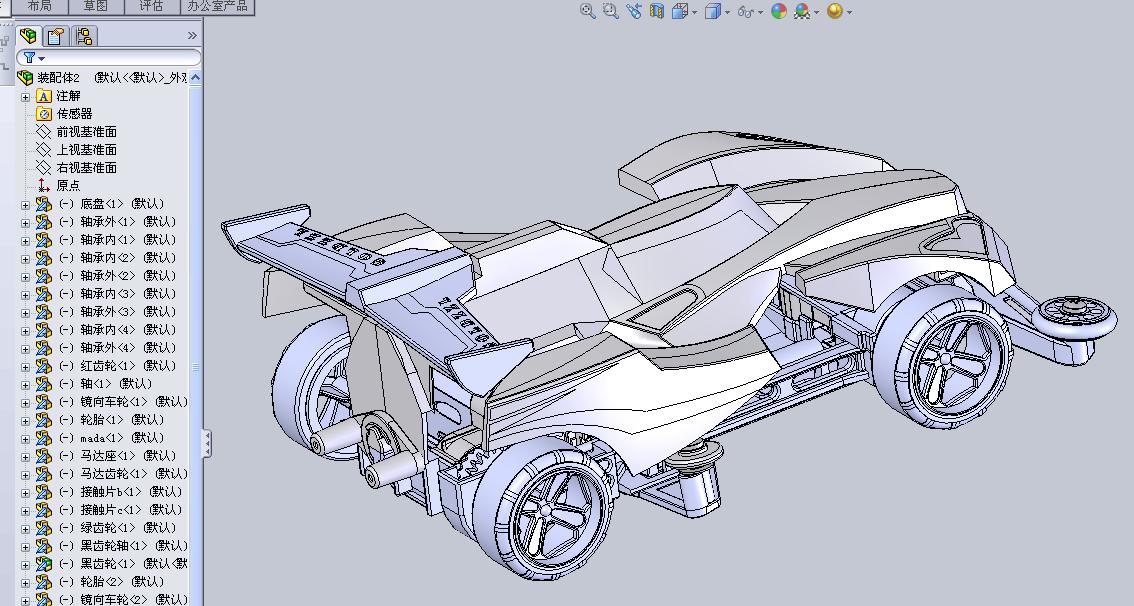This screenshot has height=606, width=1134.
Task: Open dropdown arrow beside Apply Scene
Action: point(817,12)
